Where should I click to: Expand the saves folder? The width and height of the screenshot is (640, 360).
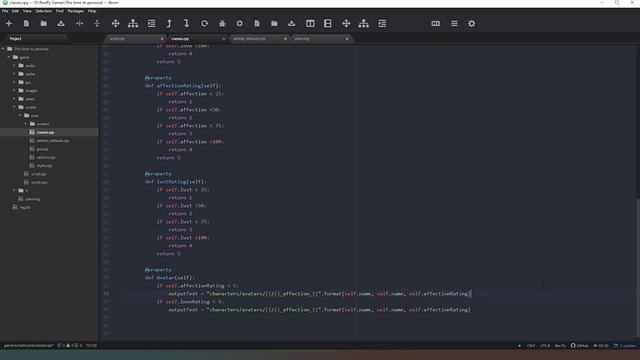pos(14,99)
